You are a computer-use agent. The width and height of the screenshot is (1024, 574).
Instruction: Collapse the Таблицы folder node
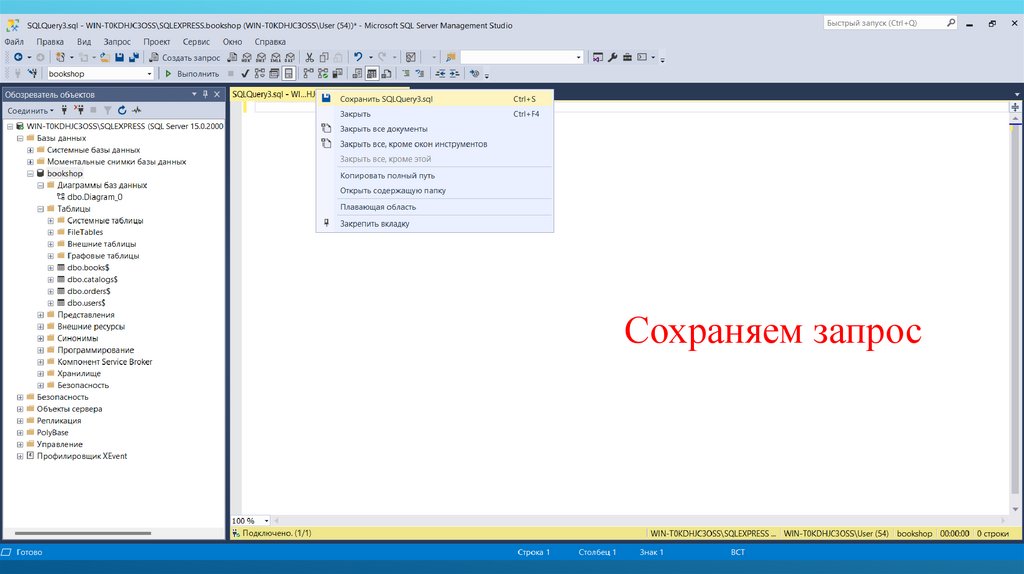(40, 209)
